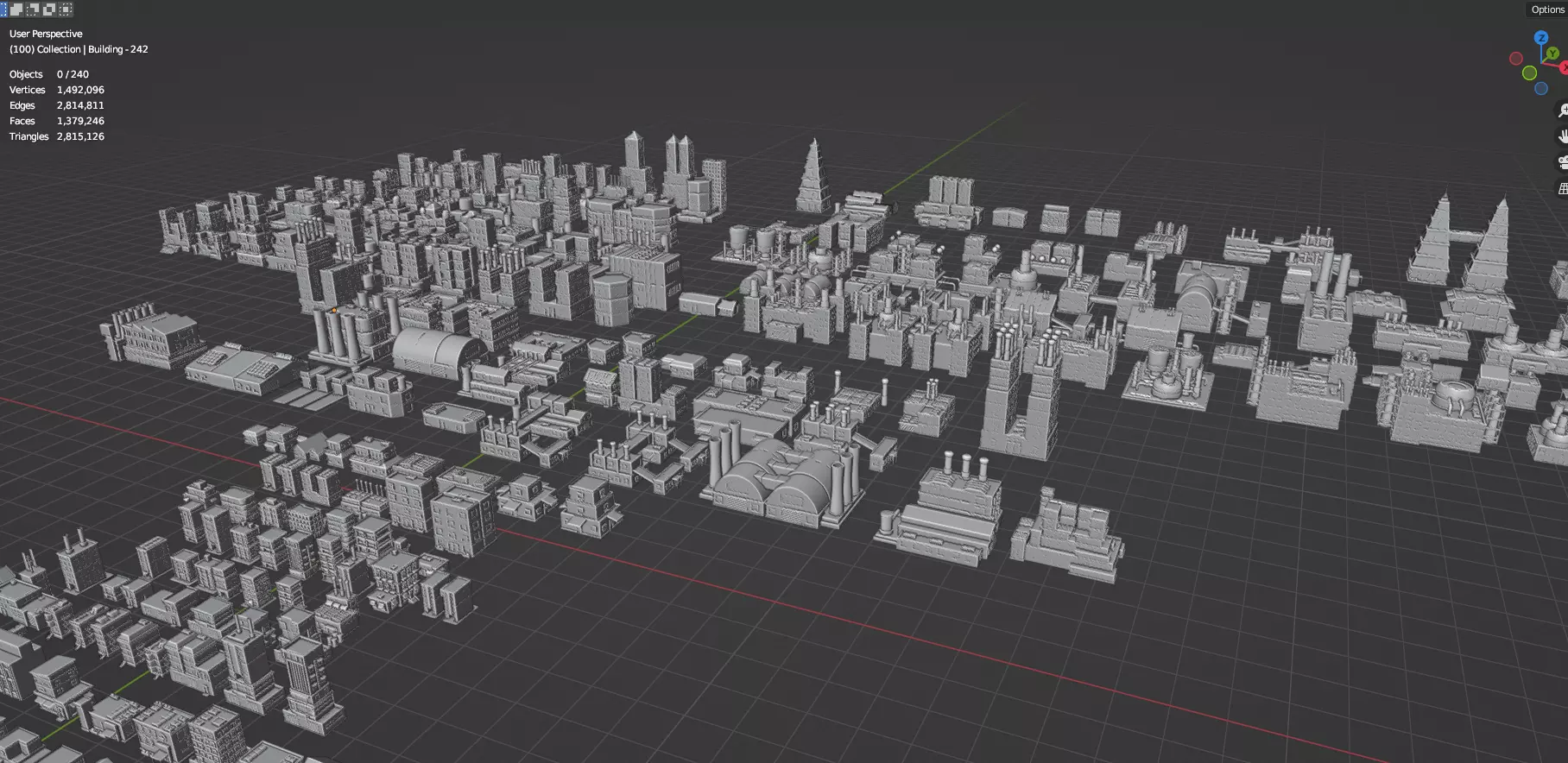
Task: Click the '(100) Collection | Building - 242' text
Action: click(x=79, y=49)
